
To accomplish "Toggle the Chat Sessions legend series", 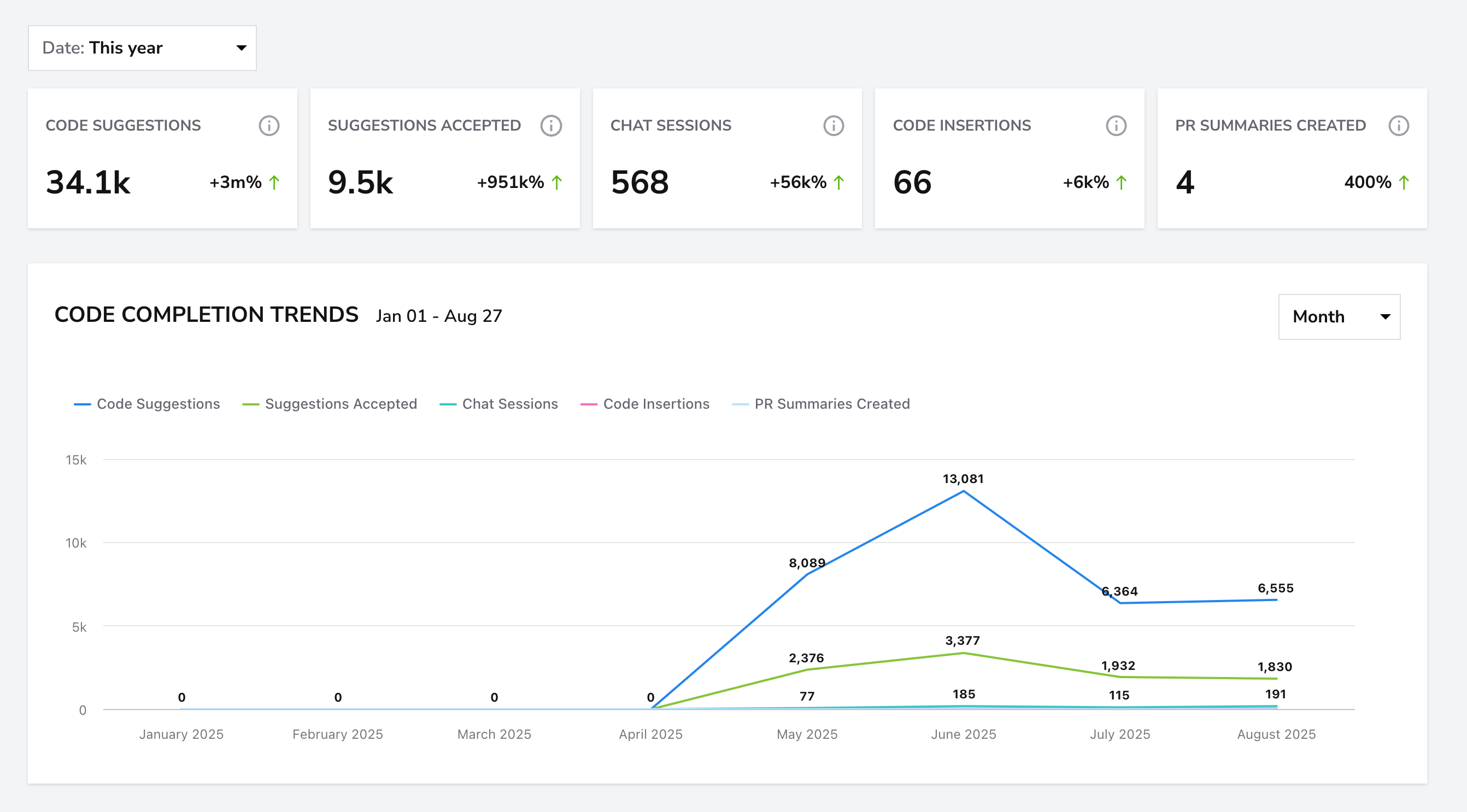I will click(499, 404).
